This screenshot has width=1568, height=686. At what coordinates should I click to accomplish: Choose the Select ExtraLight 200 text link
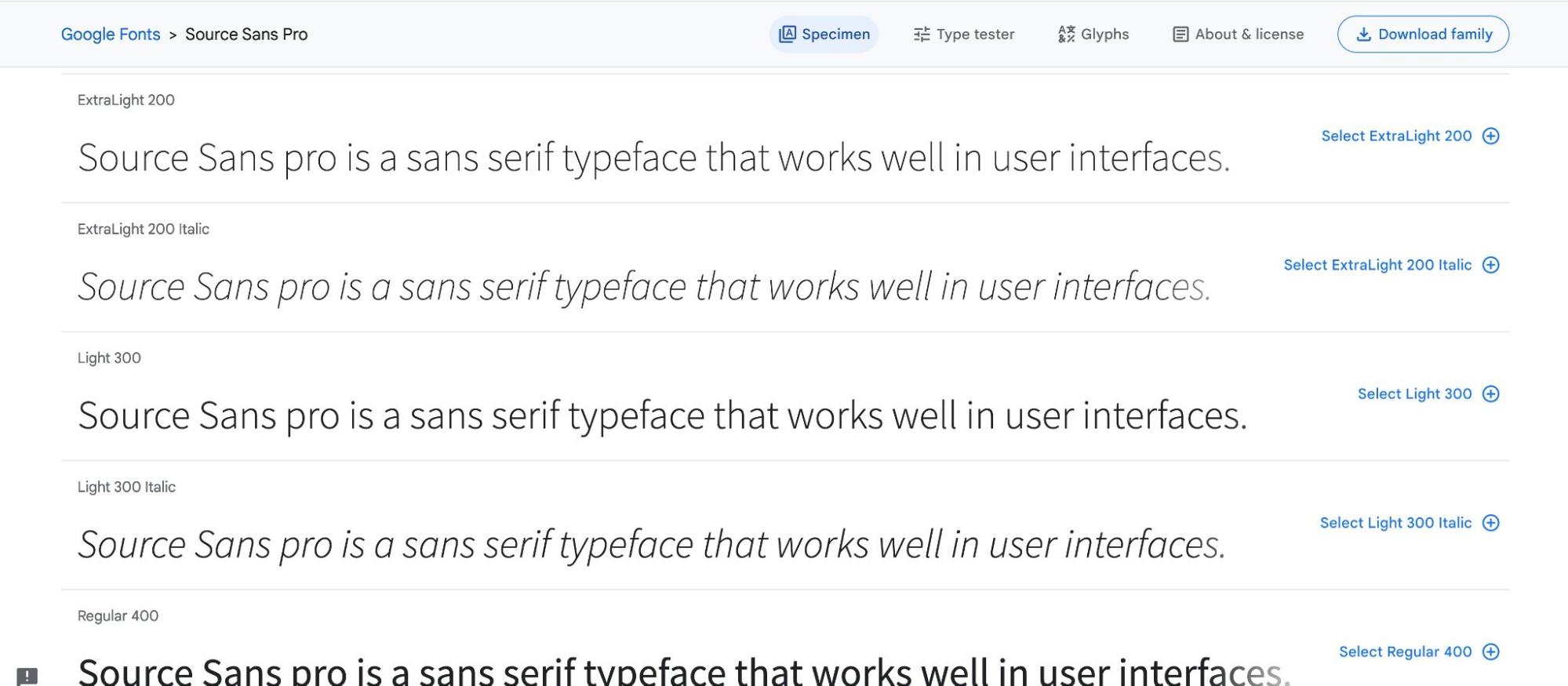(1396, 136)
